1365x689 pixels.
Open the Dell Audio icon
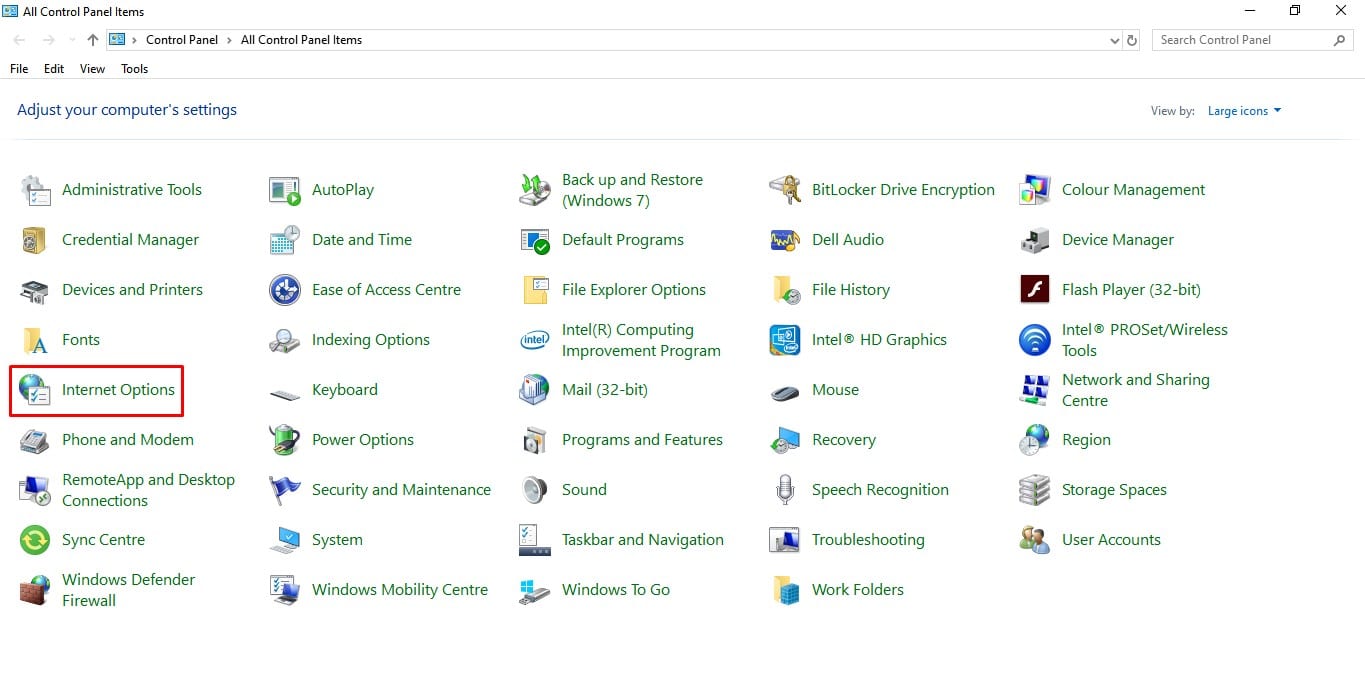coord(785,240)
